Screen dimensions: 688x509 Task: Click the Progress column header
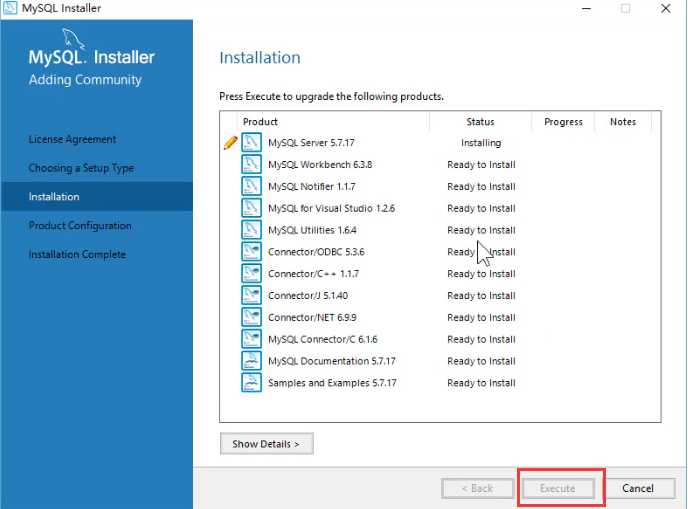coord(563,122)
